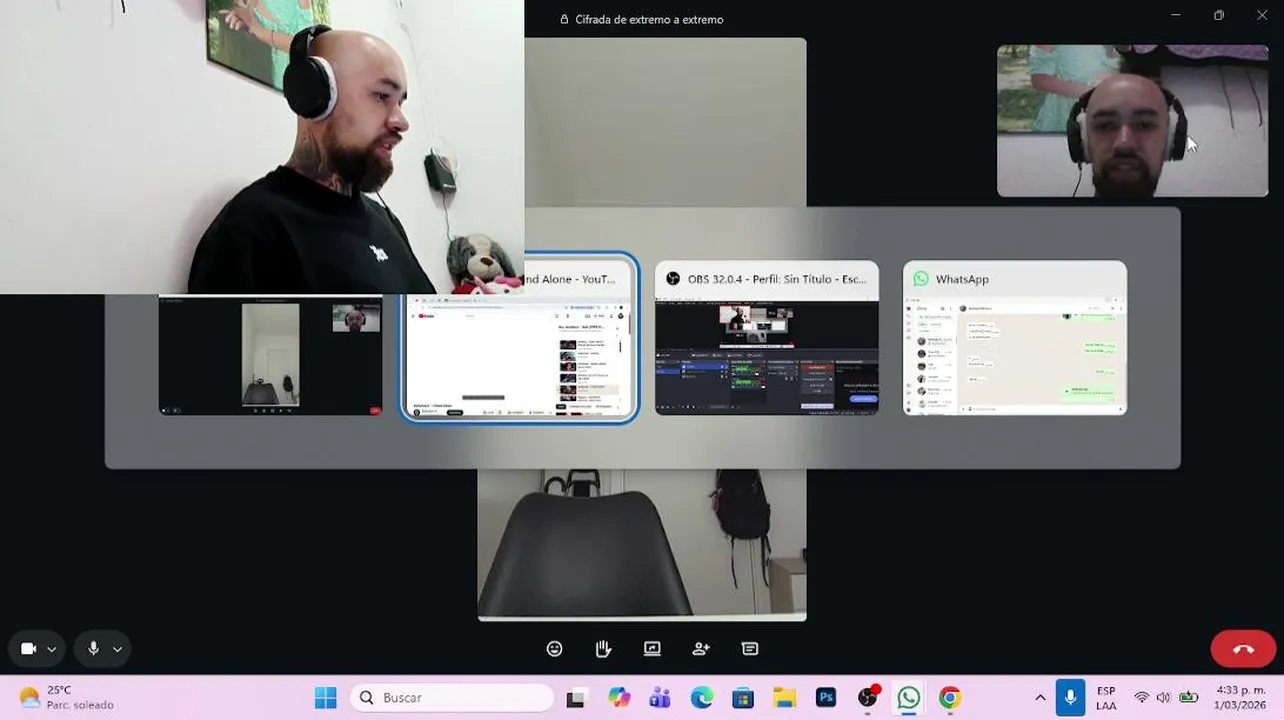Screen dimensions: 1284x720
Task: Start screen sharing in the call
Action: [652, 649]
